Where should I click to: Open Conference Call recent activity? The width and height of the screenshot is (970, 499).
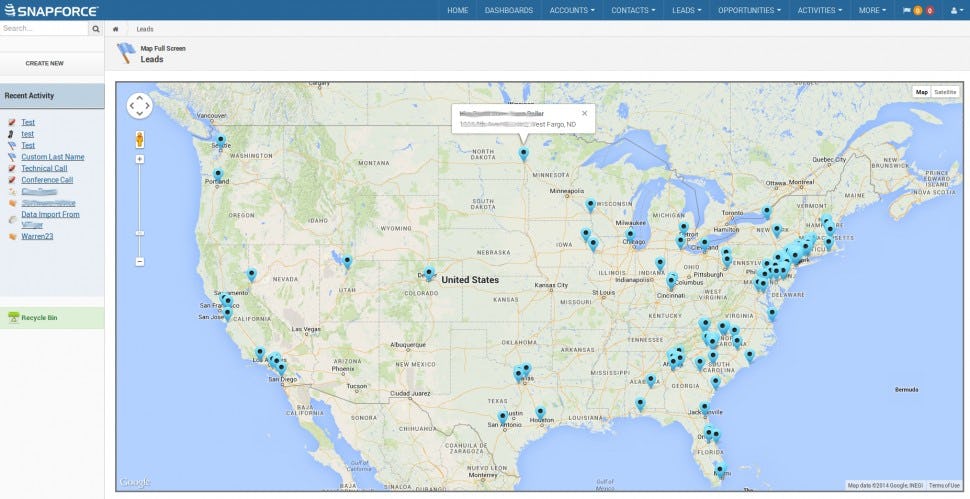[47, 180]
